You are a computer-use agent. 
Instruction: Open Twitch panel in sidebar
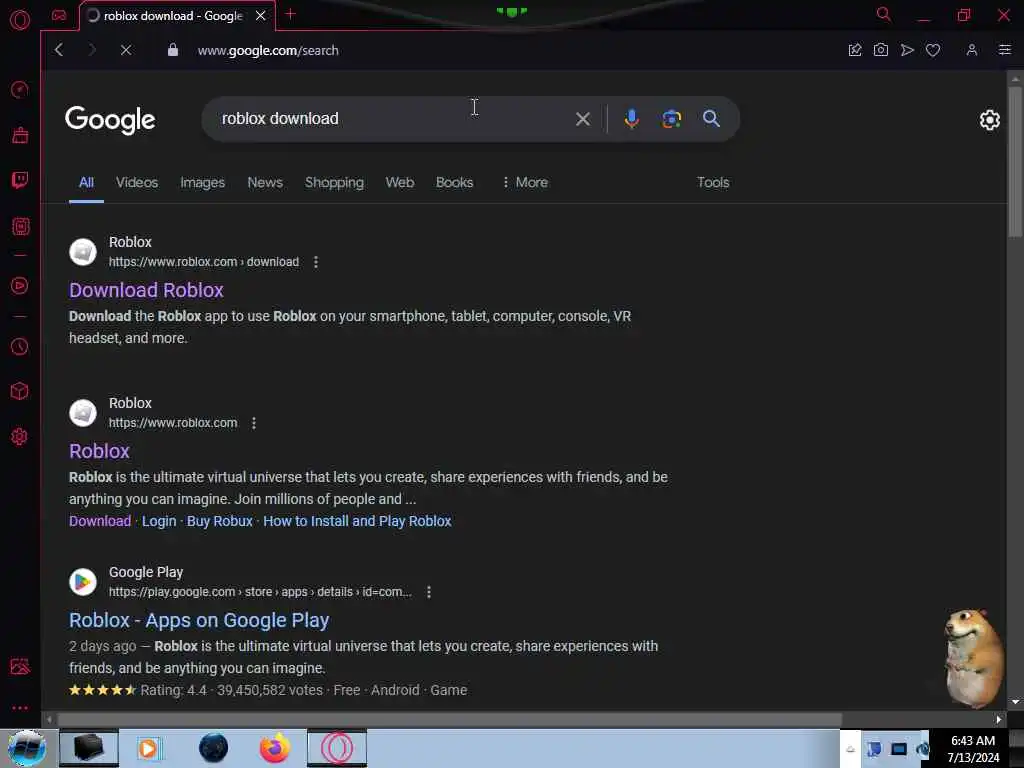[20, 180]
